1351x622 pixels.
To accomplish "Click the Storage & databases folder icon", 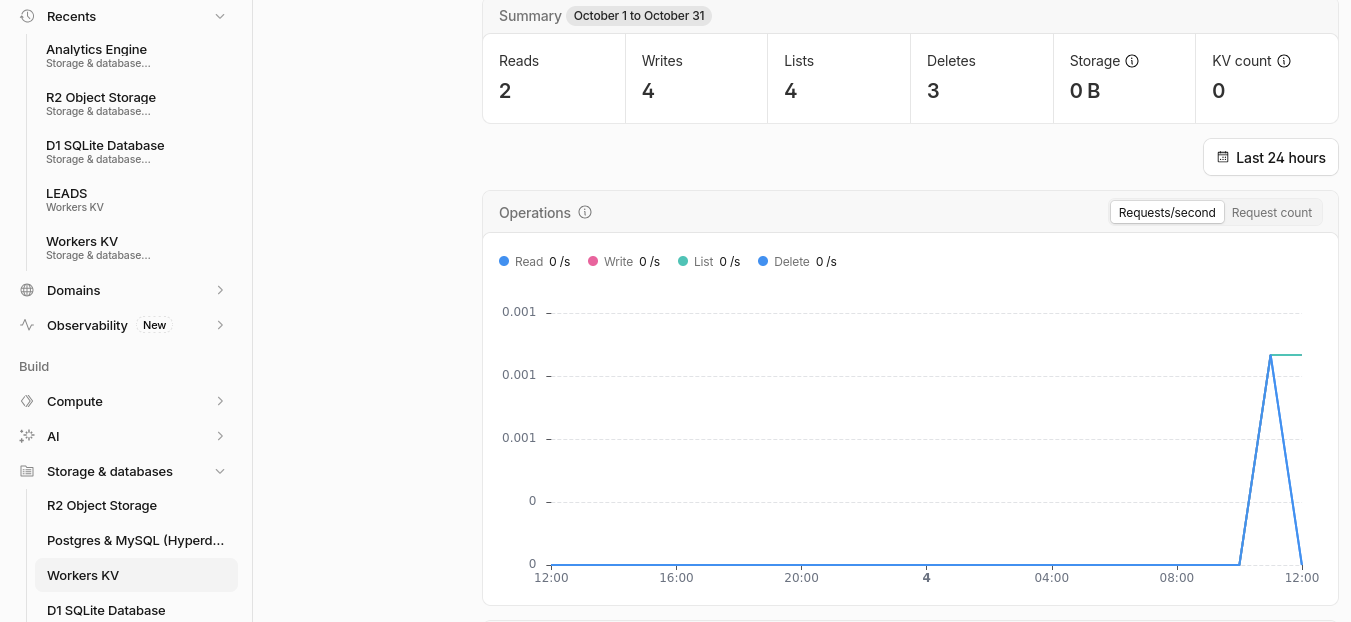I will tap(27, 471).
